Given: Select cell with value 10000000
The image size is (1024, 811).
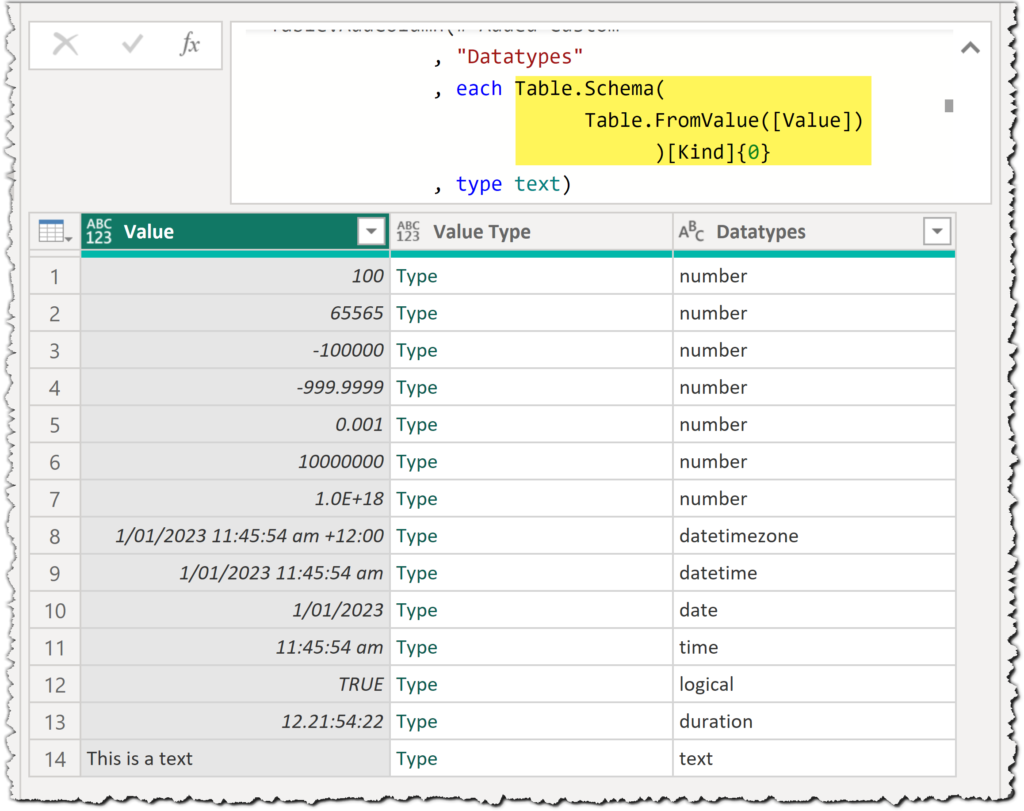Looking at the screenshot, I should point(235,462).
